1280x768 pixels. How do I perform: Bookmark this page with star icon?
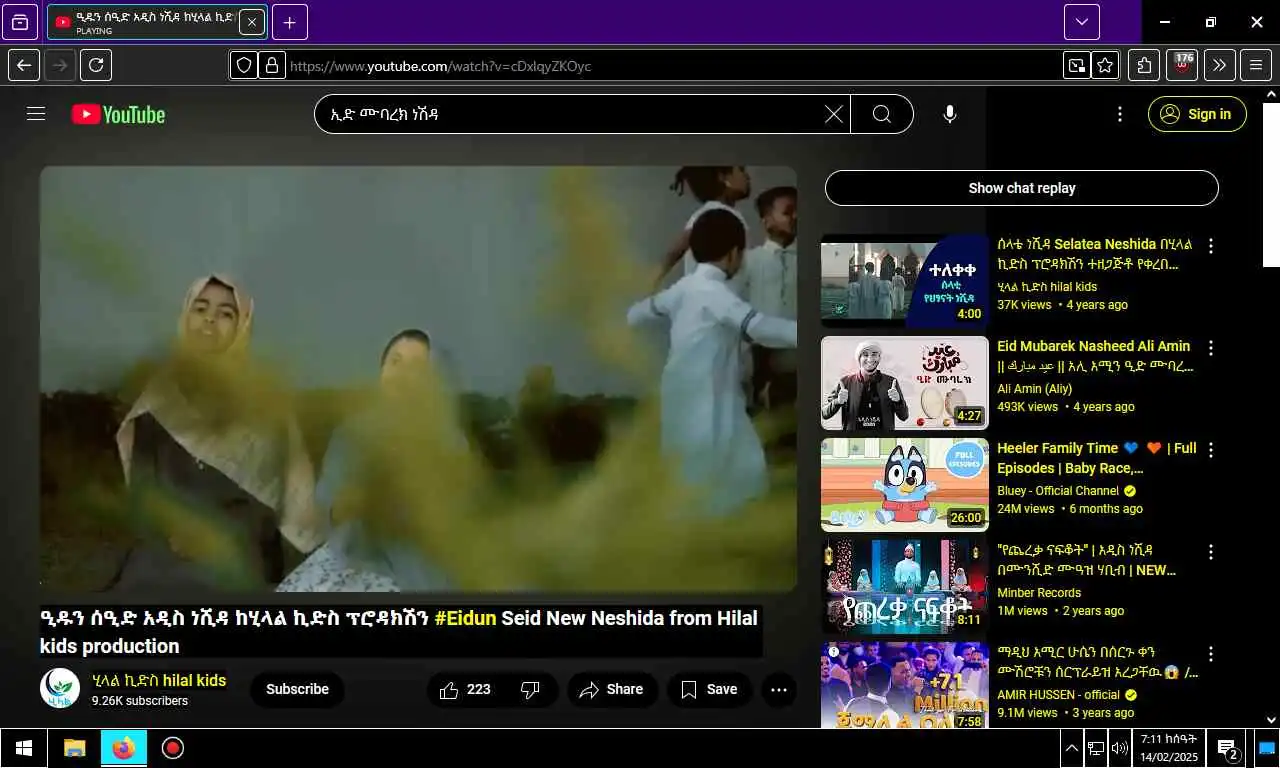1105,66
